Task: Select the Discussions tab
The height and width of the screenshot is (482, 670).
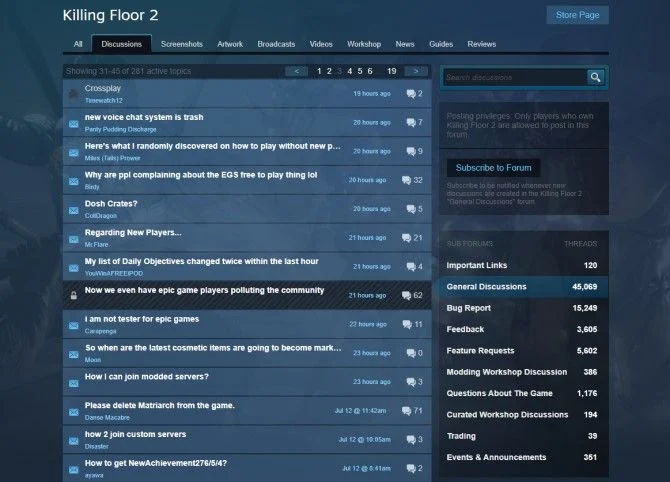Action: tap(121, 44)
